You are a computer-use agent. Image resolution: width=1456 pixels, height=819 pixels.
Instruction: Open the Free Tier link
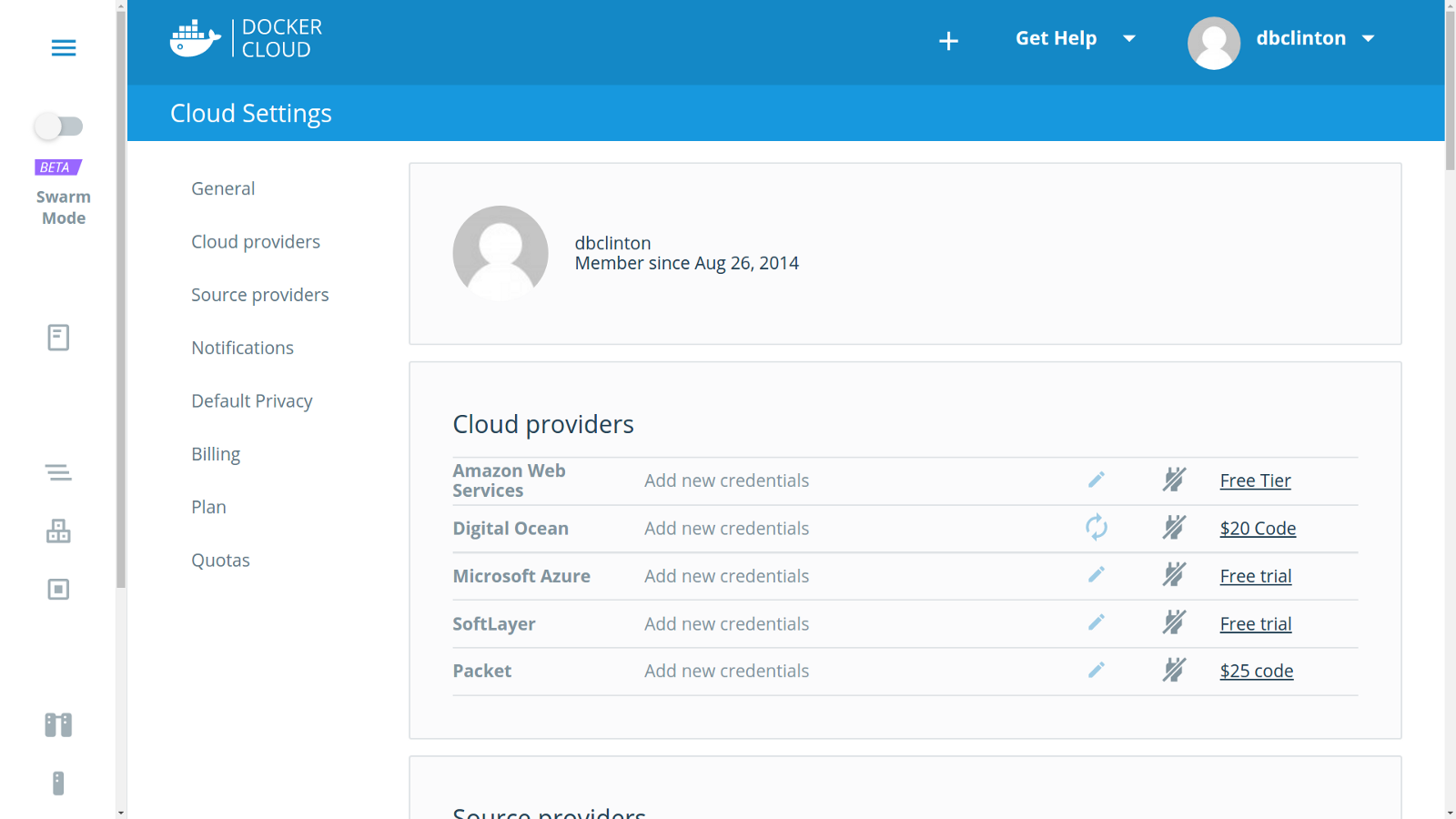point(1255,480)
